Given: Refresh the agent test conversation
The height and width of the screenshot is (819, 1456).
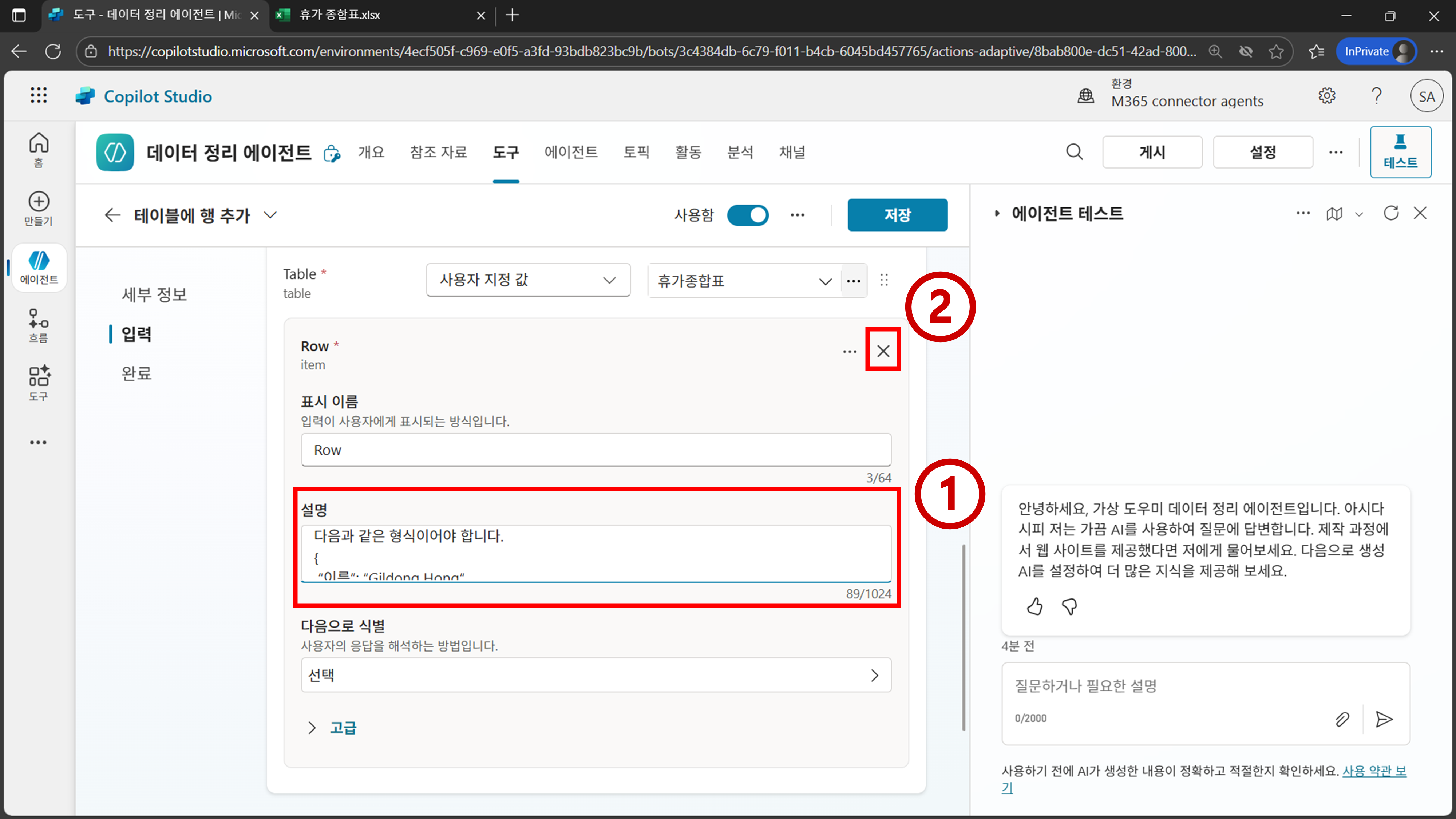Looking at the screenshot, I should coord(1390,213).
